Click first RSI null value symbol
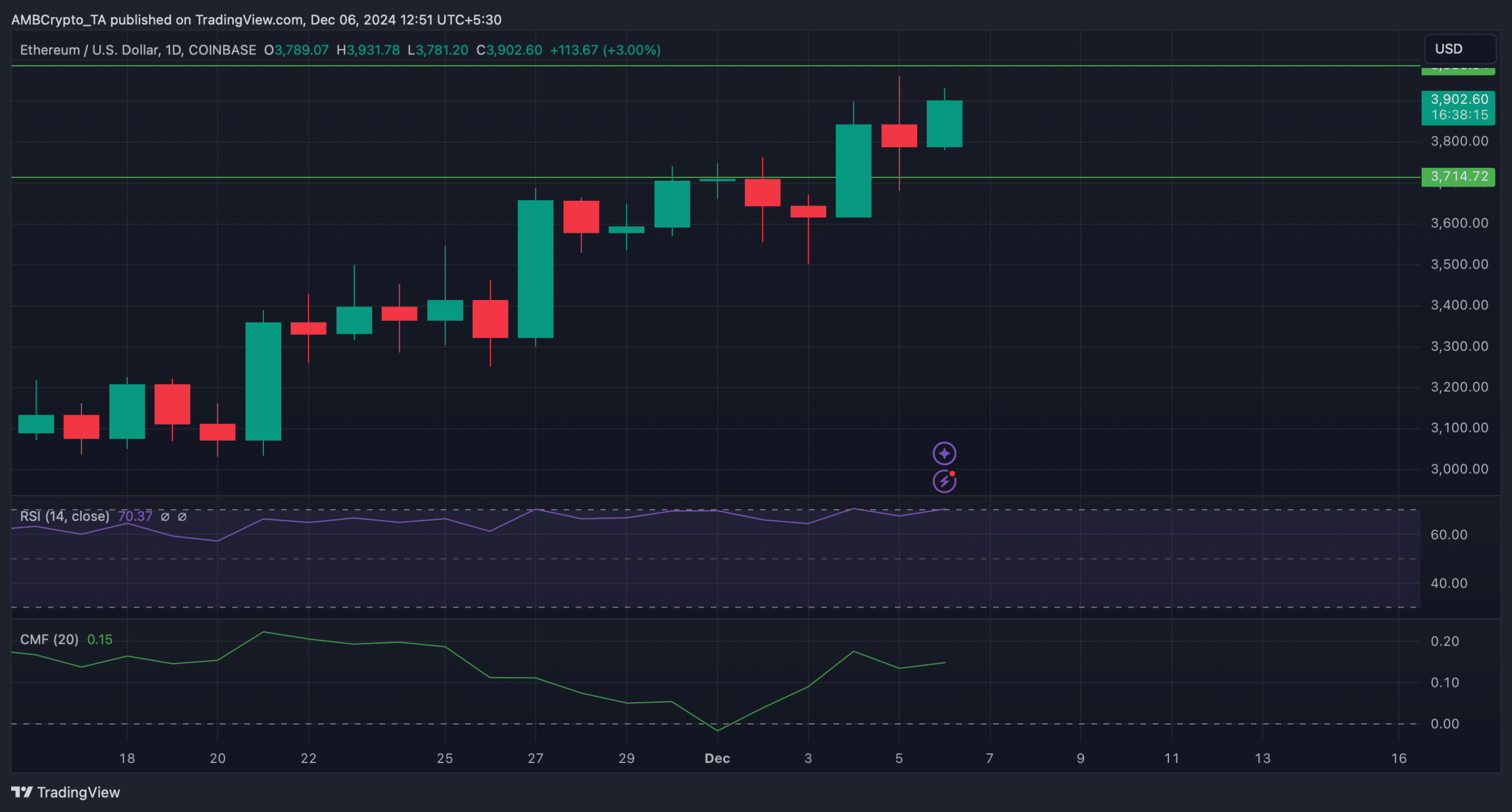Viewport: 1512px width, 812px height. (x=165, y=517)
